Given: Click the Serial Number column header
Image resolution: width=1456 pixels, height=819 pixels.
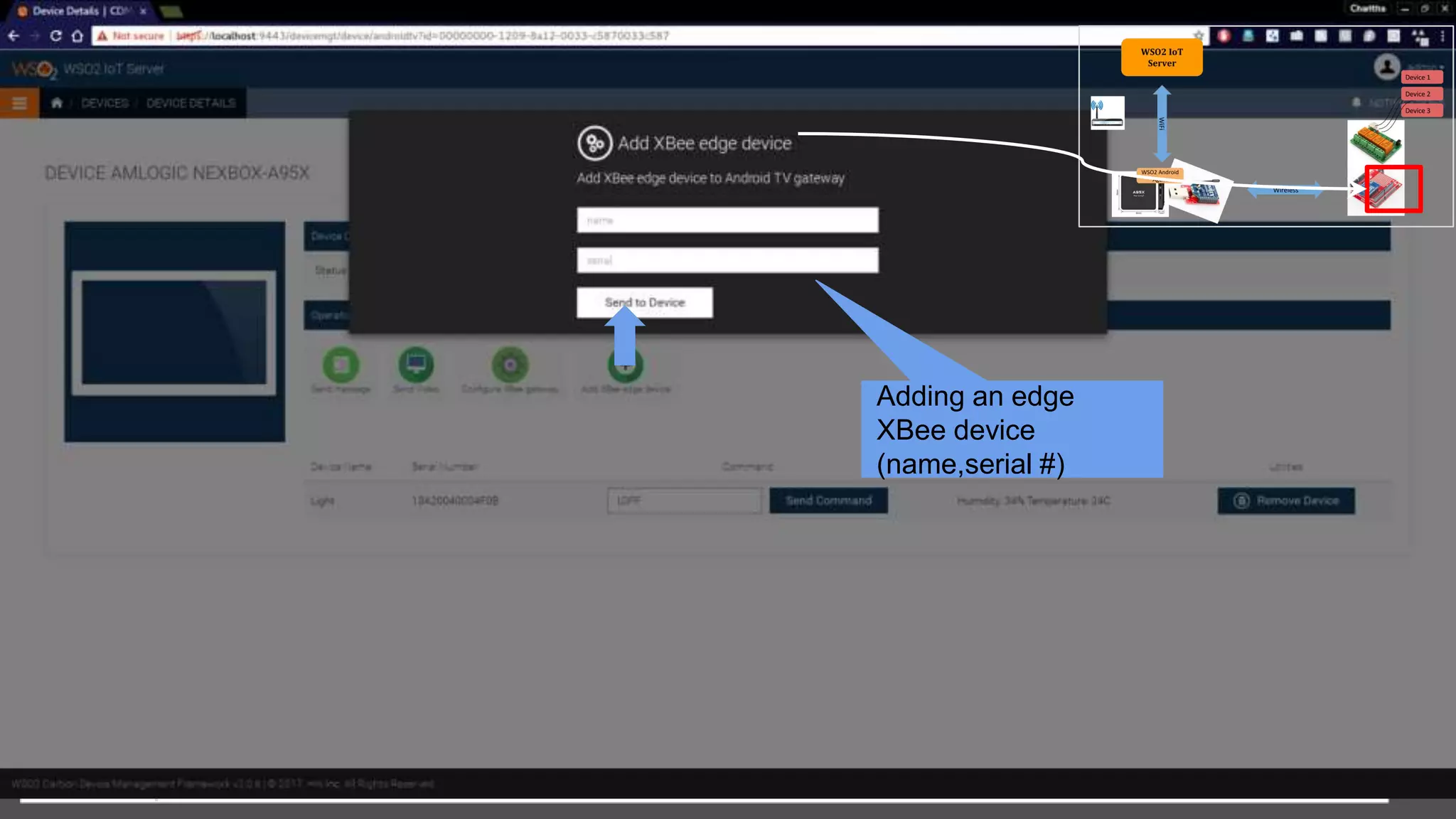Looking at the screenshot, I should [x=445, y=466].
